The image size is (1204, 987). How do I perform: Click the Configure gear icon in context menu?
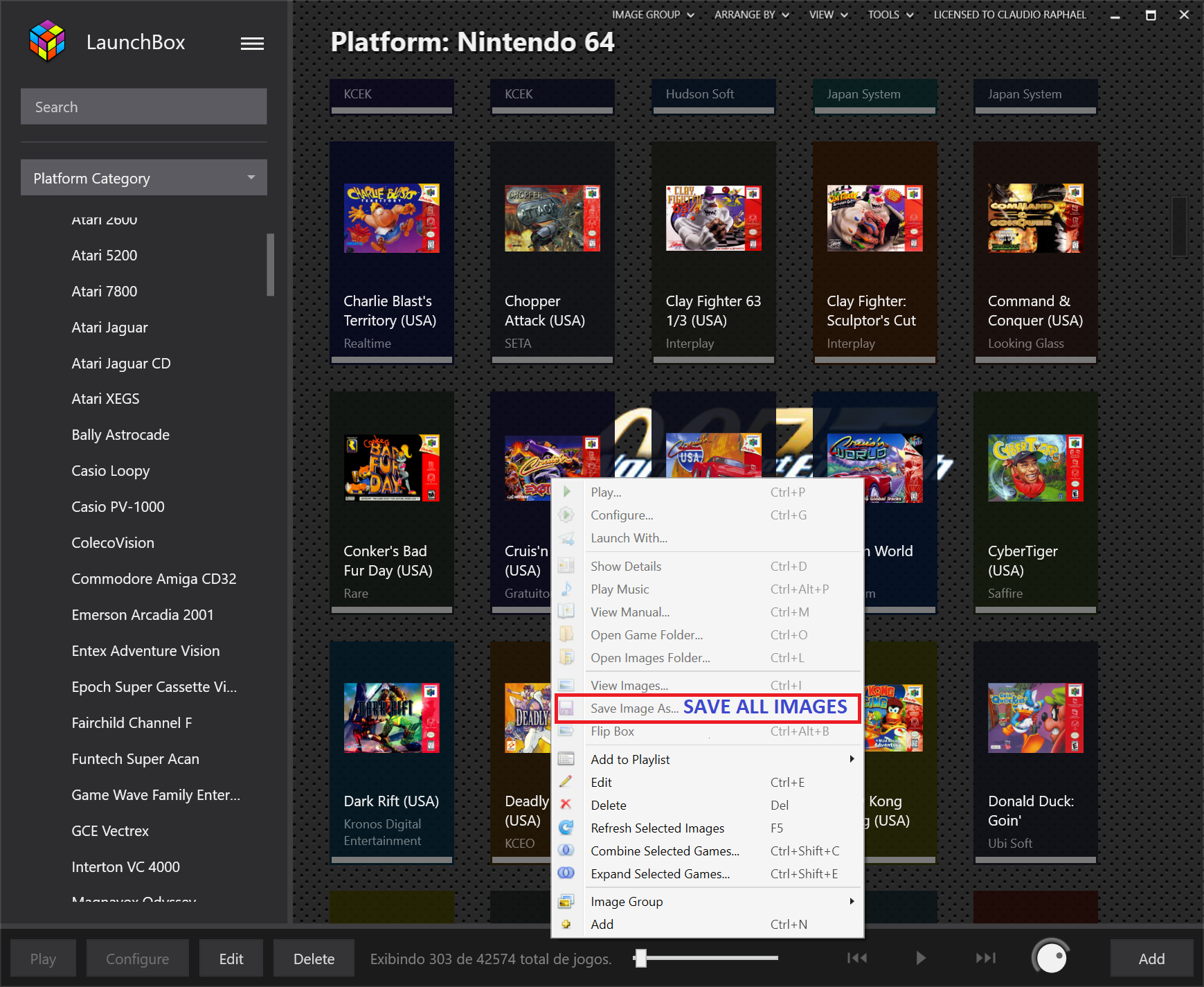[x=566, y=515]
